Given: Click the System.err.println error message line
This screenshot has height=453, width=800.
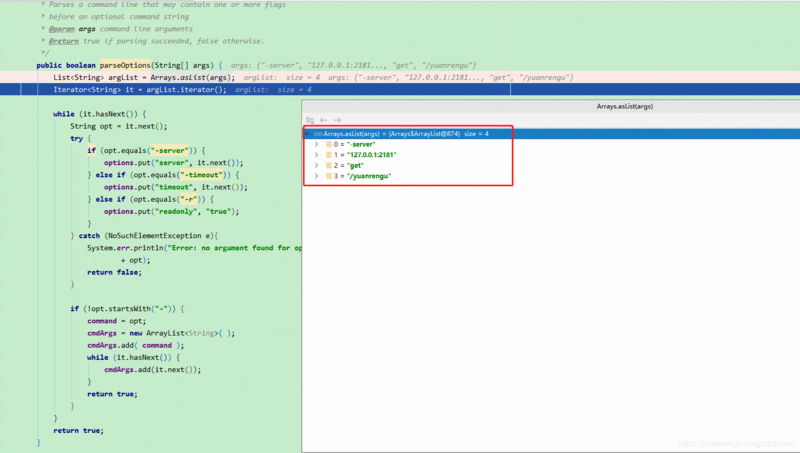Looking at the screenshot, I should pyautogui.click(x=194, y=248).
